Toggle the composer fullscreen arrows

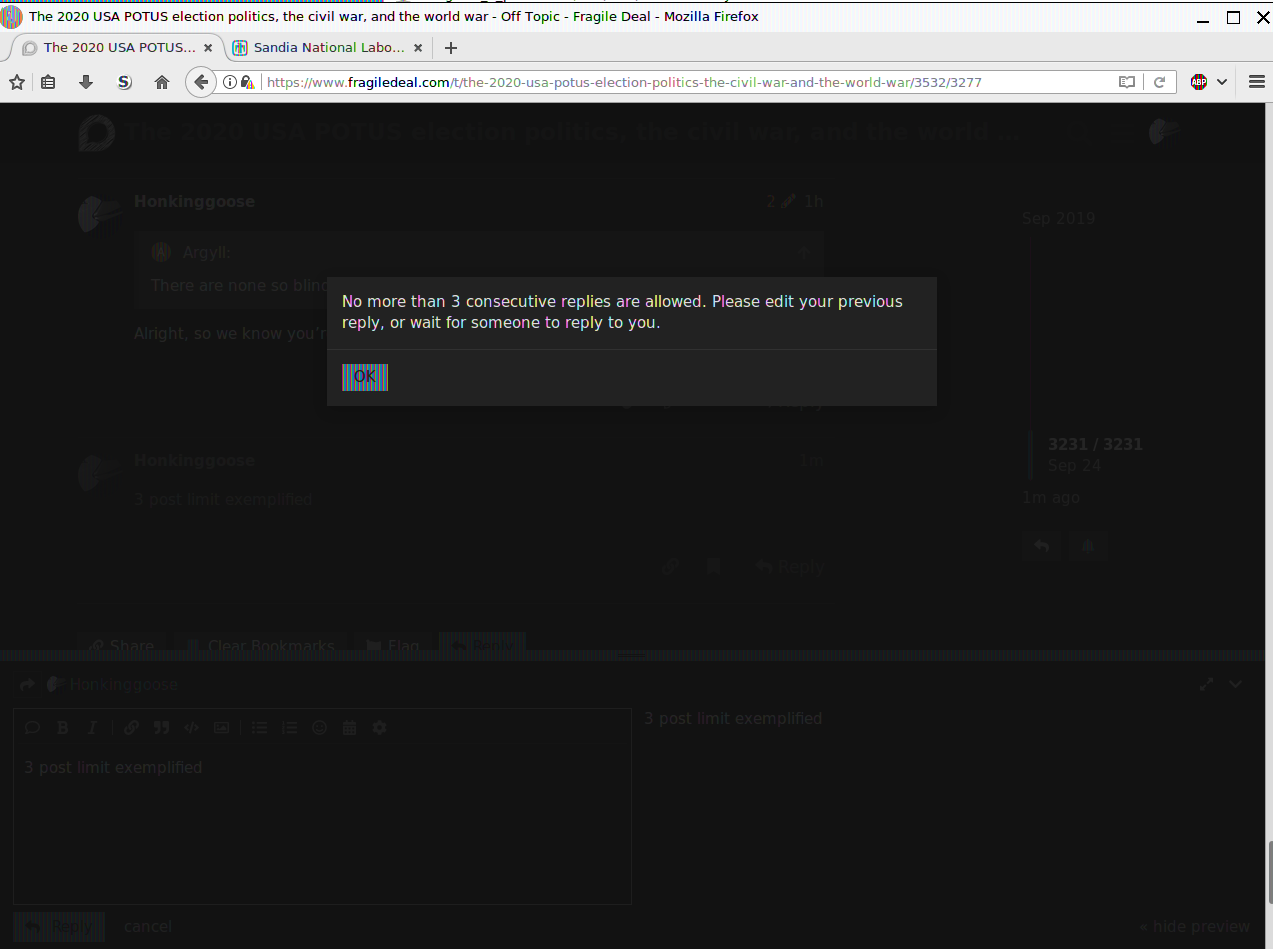(x=1207, y=684)
